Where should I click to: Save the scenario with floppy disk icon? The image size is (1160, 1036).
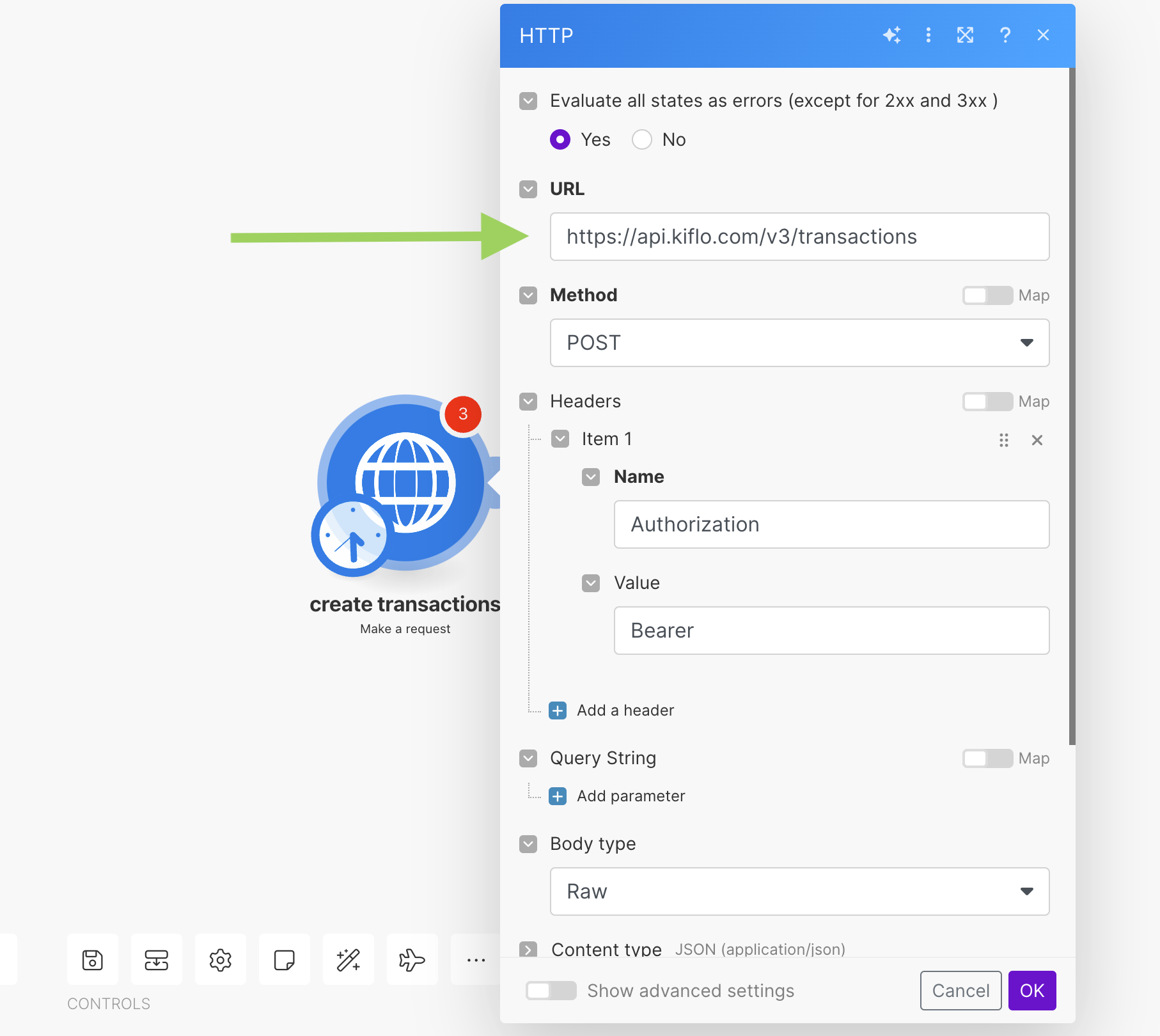(x=93, y=960)
